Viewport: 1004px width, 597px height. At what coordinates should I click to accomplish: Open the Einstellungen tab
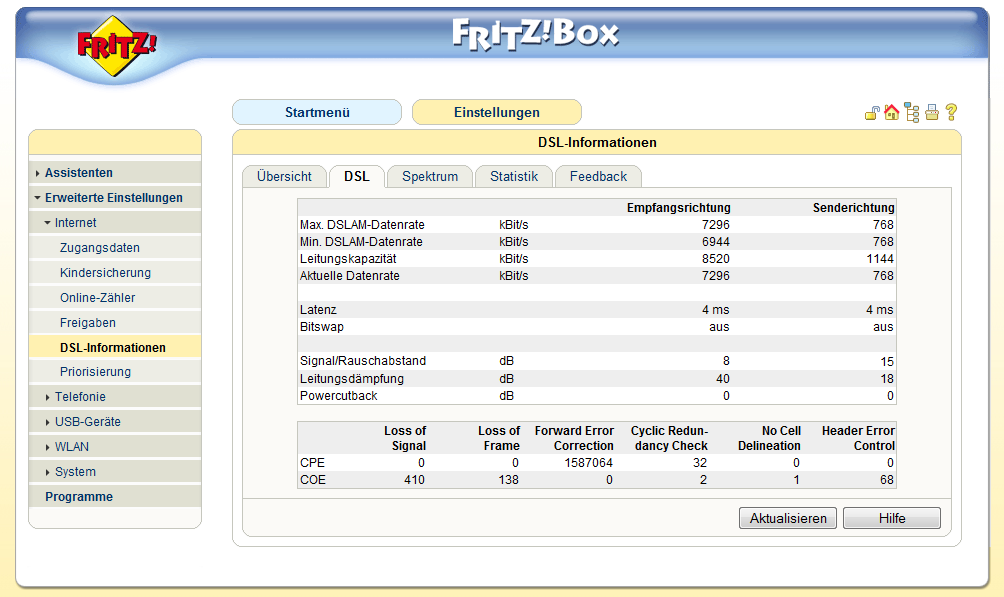497,112
